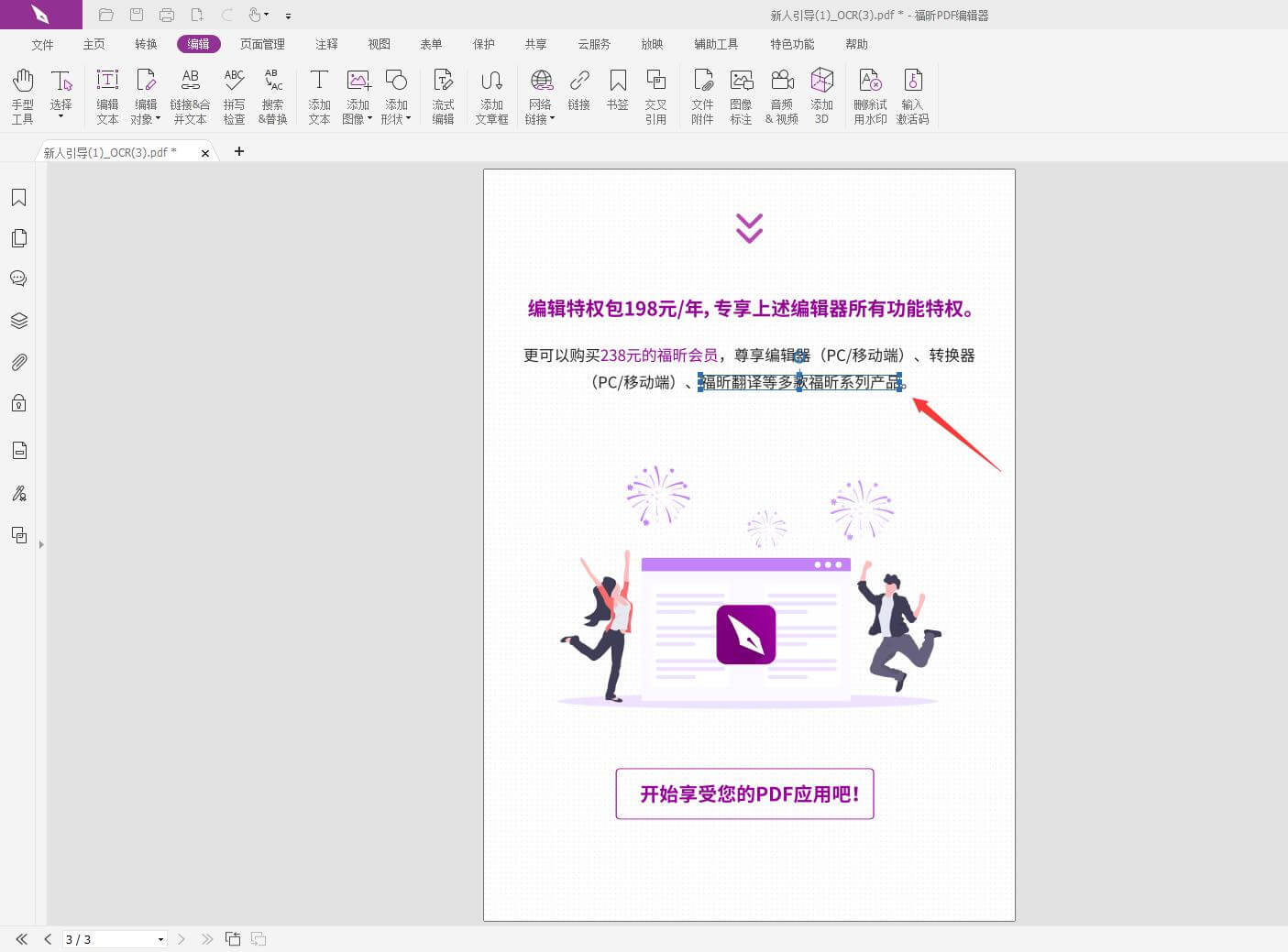Open the Page Management tab (页面管理)
This screenshot has height=952, width=1288.
[x=262, y=44]
